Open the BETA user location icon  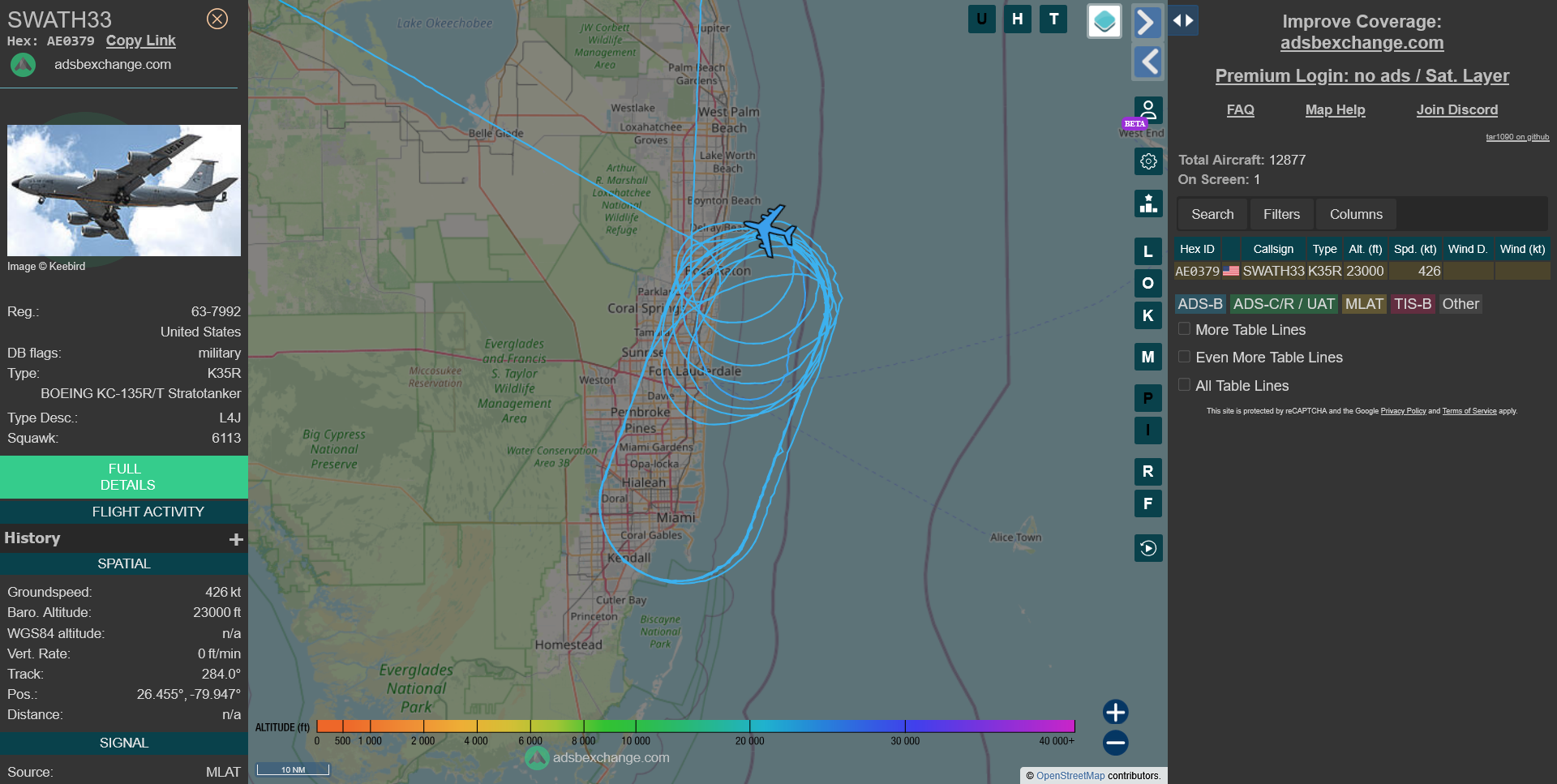pyautogui.click(x=1147, y=110)
